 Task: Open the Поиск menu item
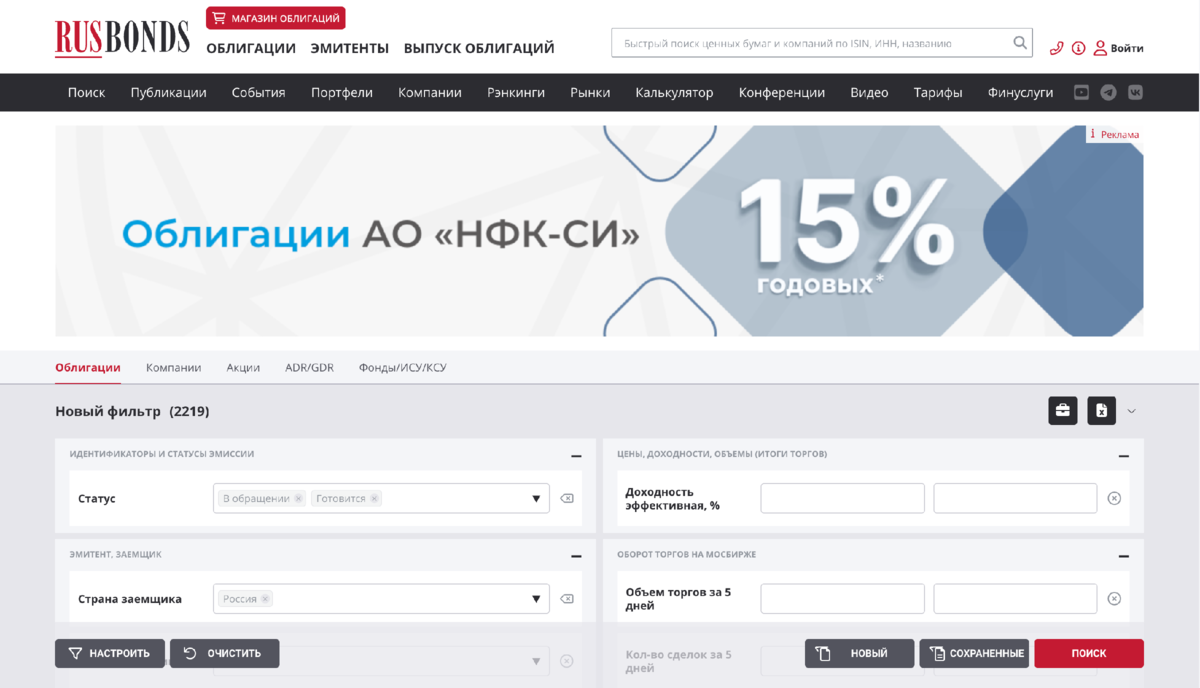click(86, 92)
